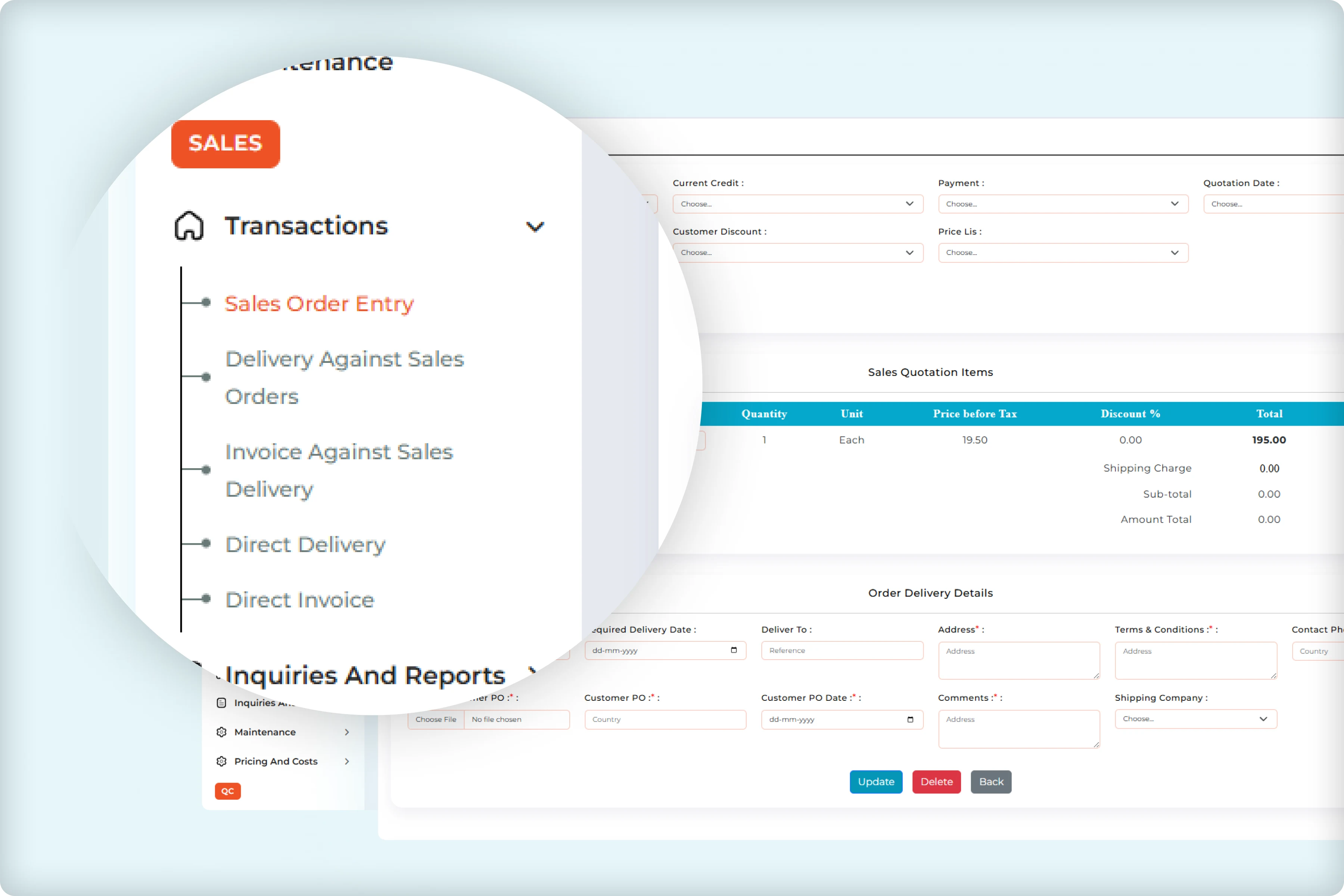The width and height of the screenshot is (1344, 896).
Task: Open calendar picker for Customer PO Date
Action: tap(910, 719)
